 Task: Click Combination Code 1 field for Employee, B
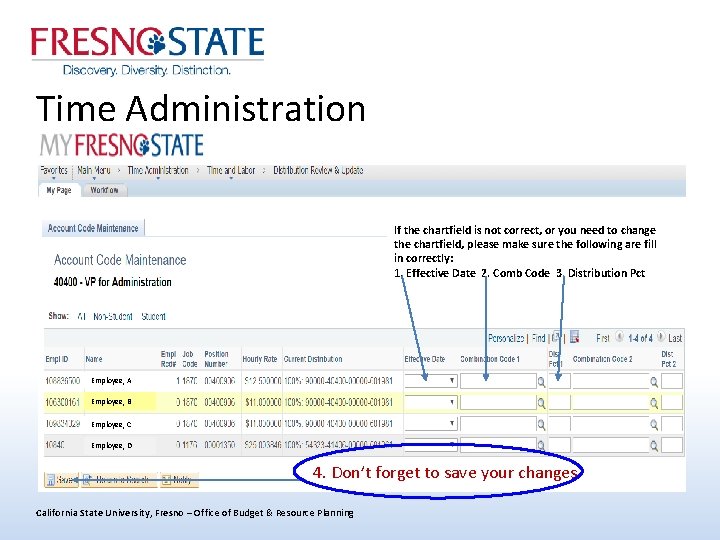(x=498, y=403)
